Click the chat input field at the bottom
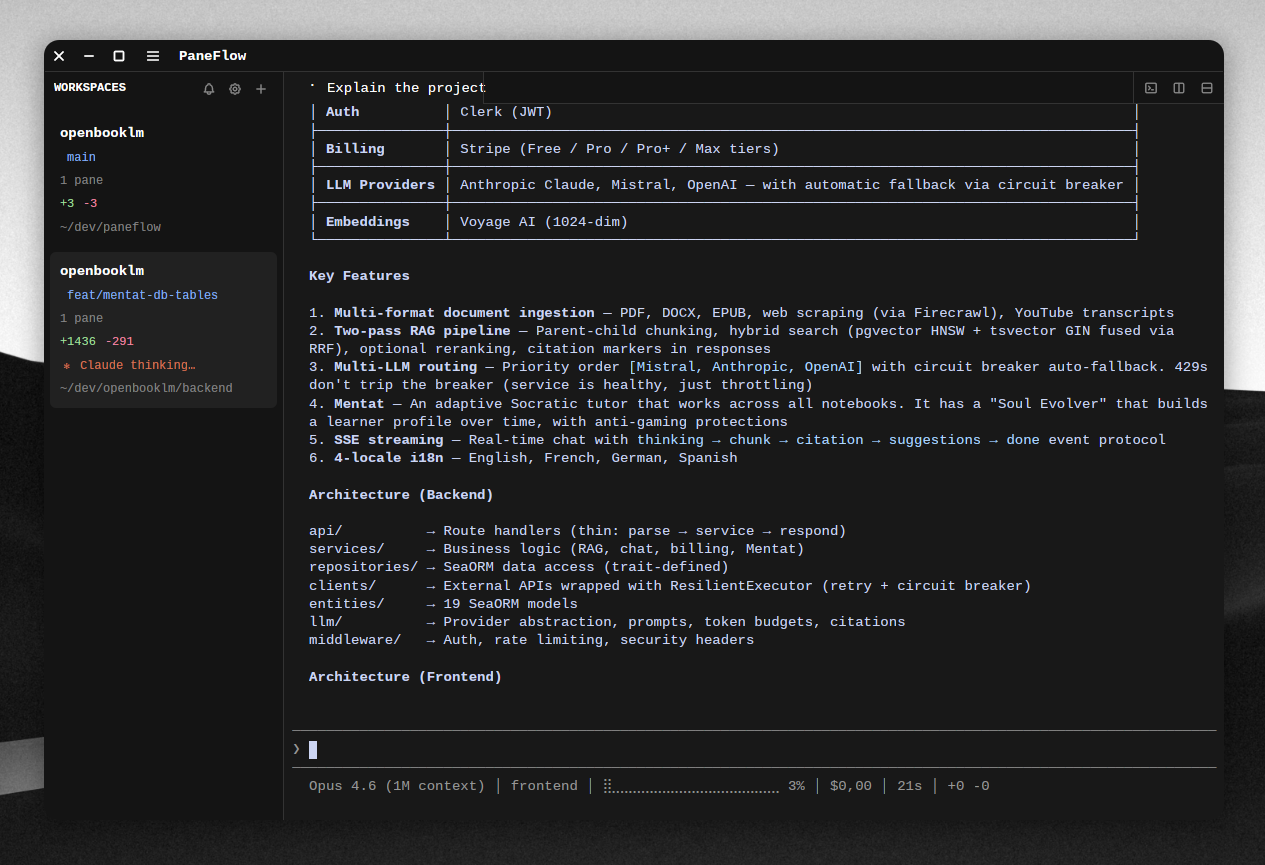This screenshot has width=1265, height=865. 700,749
